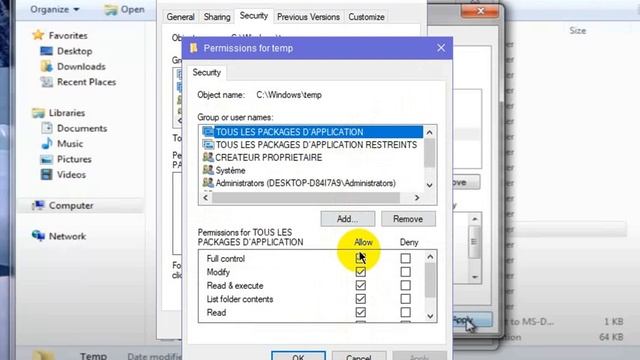Click the Computer icon in the sidebar
This screenshot has height=360, width=640.
(x=38, y=205)
